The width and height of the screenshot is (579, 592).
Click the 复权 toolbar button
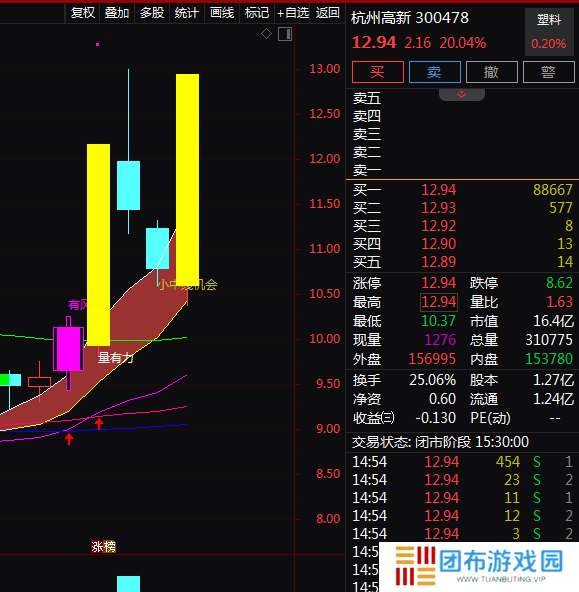click(83, 13)
